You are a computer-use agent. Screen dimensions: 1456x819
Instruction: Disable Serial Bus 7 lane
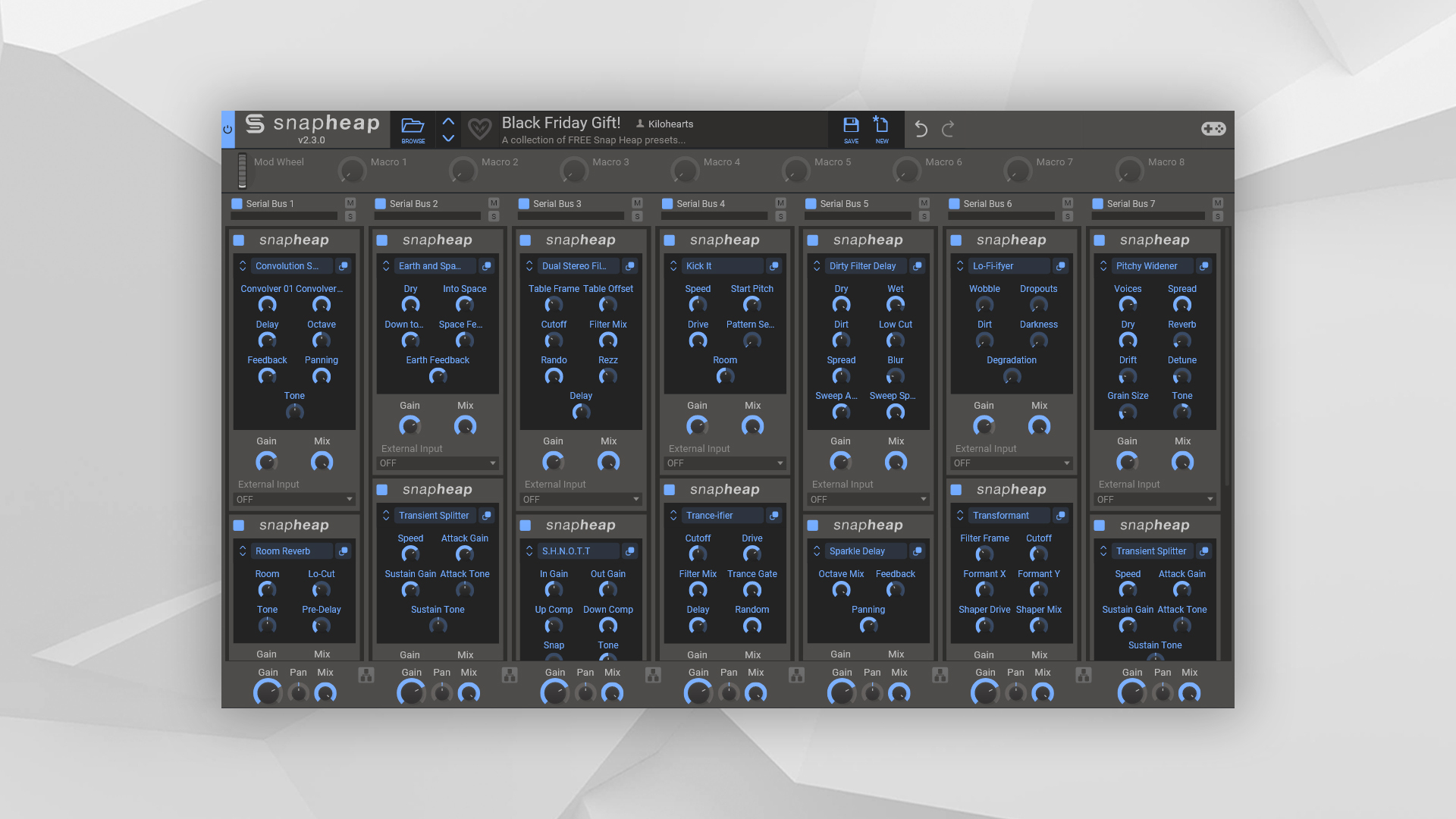[1097, 204]
